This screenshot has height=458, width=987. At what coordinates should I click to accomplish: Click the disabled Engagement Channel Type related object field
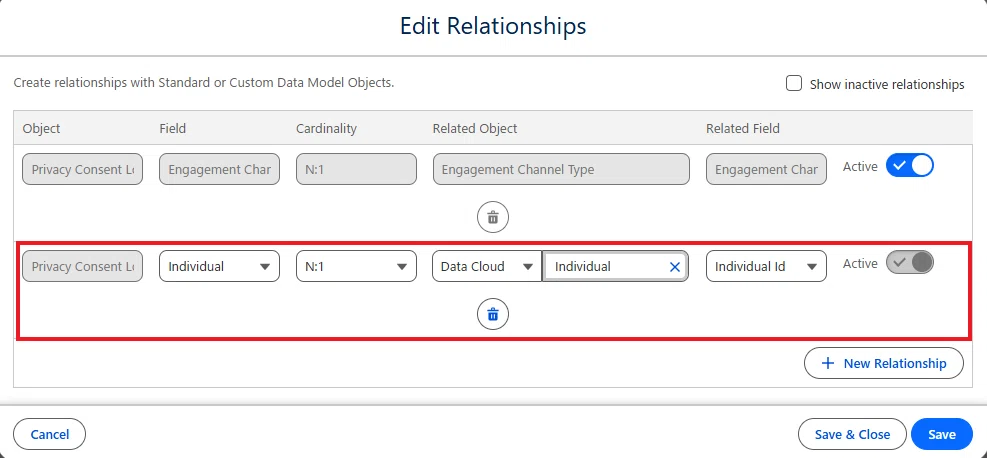(561, 169)
